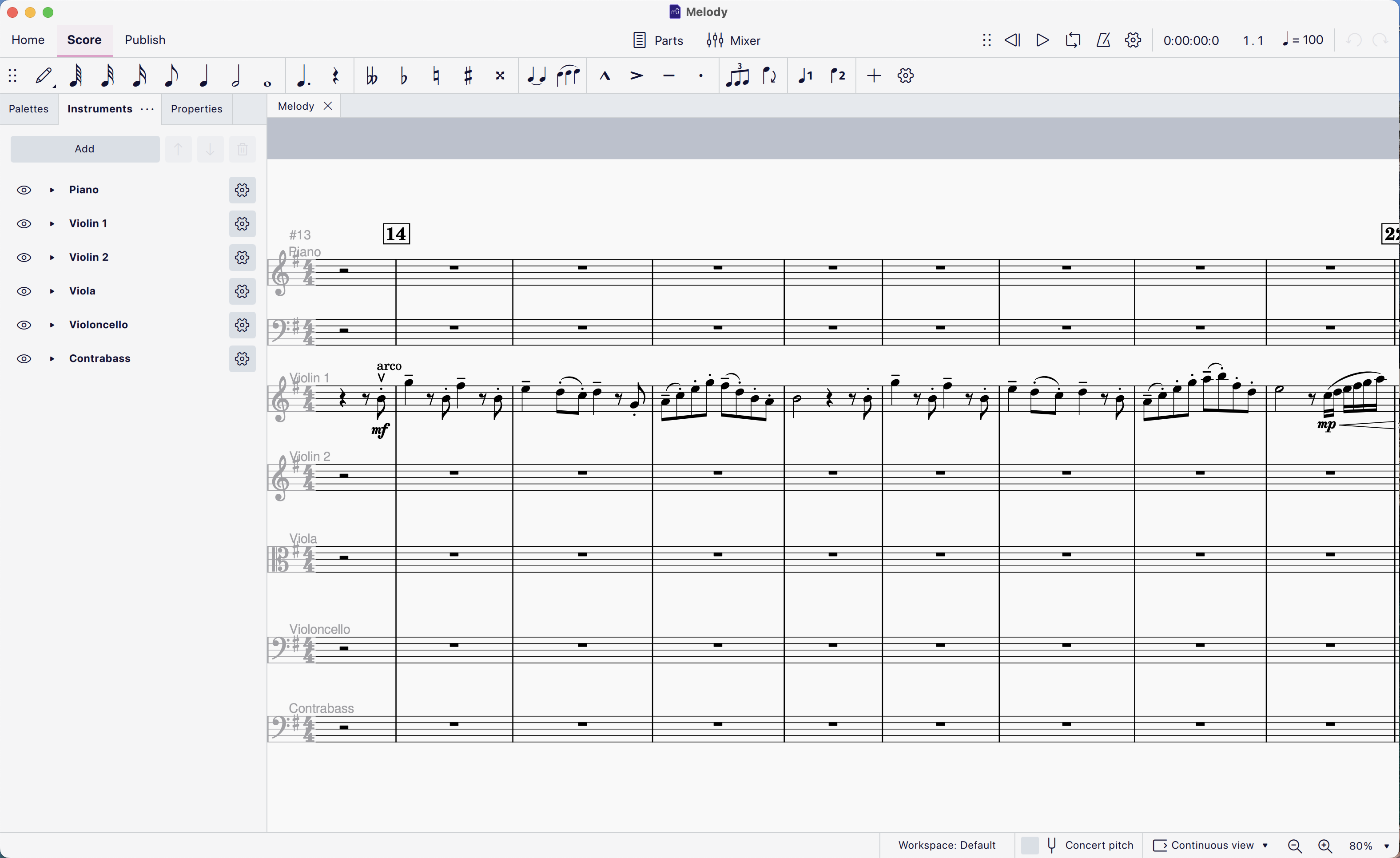Image resolution: width=1400 pixels, height=858 pixels.
Task: Open the Publish tab
Action: 145,40
